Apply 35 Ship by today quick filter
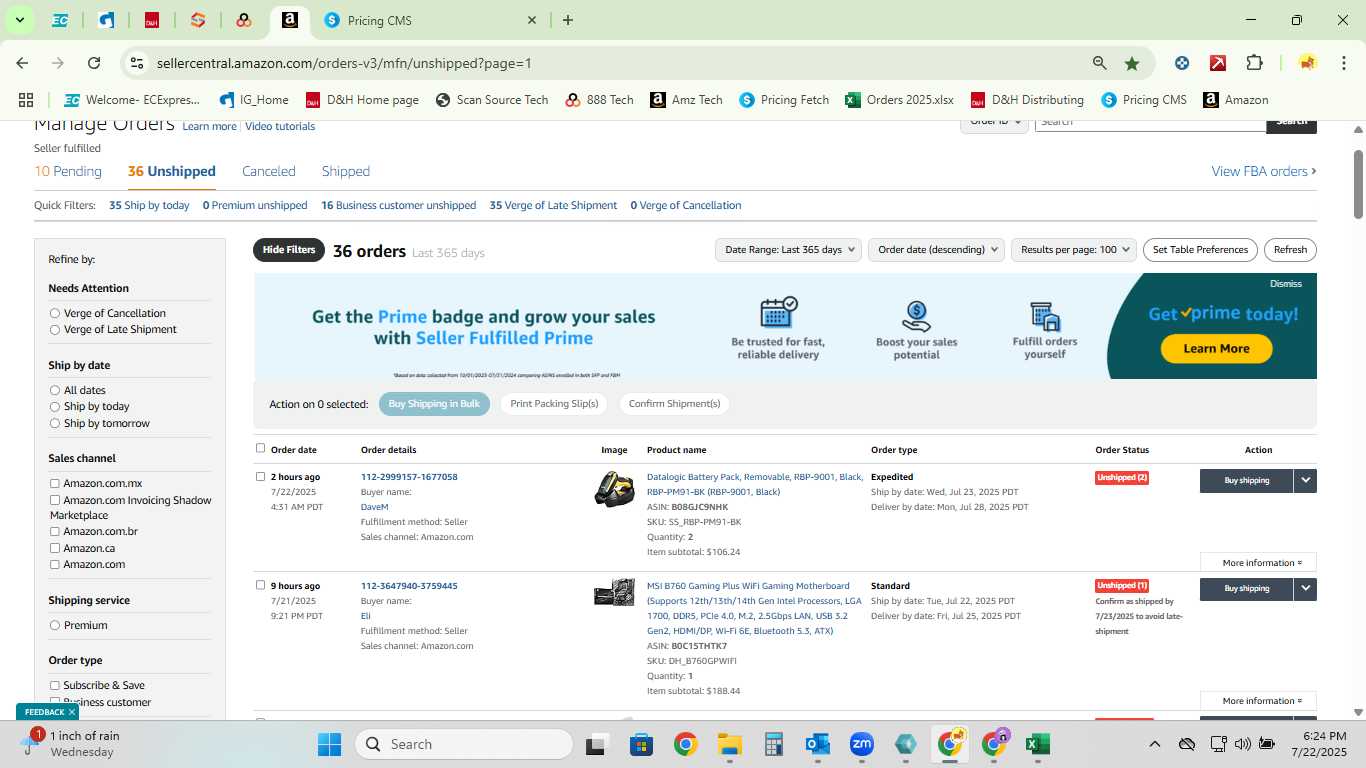Image resolution: width=1366 pixels, height=768 pixels. coord(149,205)
